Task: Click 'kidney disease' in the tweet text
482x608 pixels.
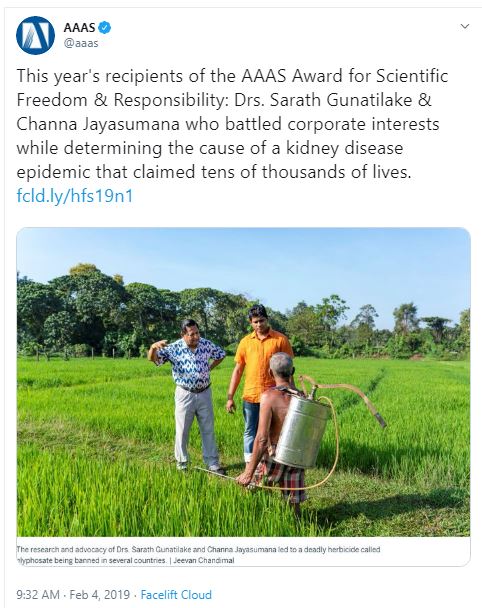Action: point(345,149)
